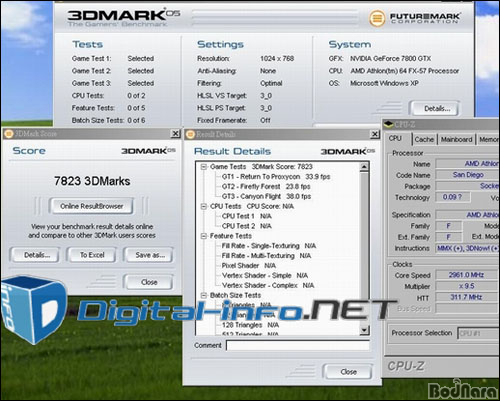
Task: Open the Details button in System panel
Action: click(x=436, y=108)
